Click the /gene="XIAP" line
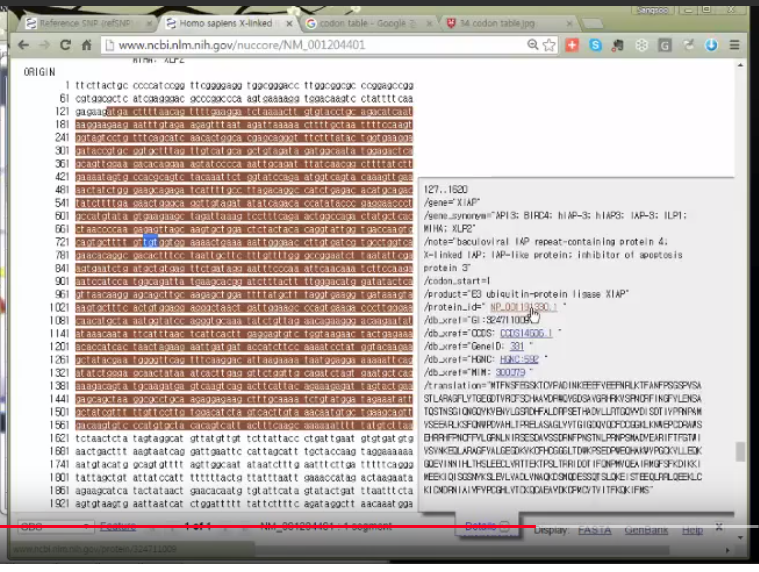Viewport: 759px width, 572px height. 452,202
